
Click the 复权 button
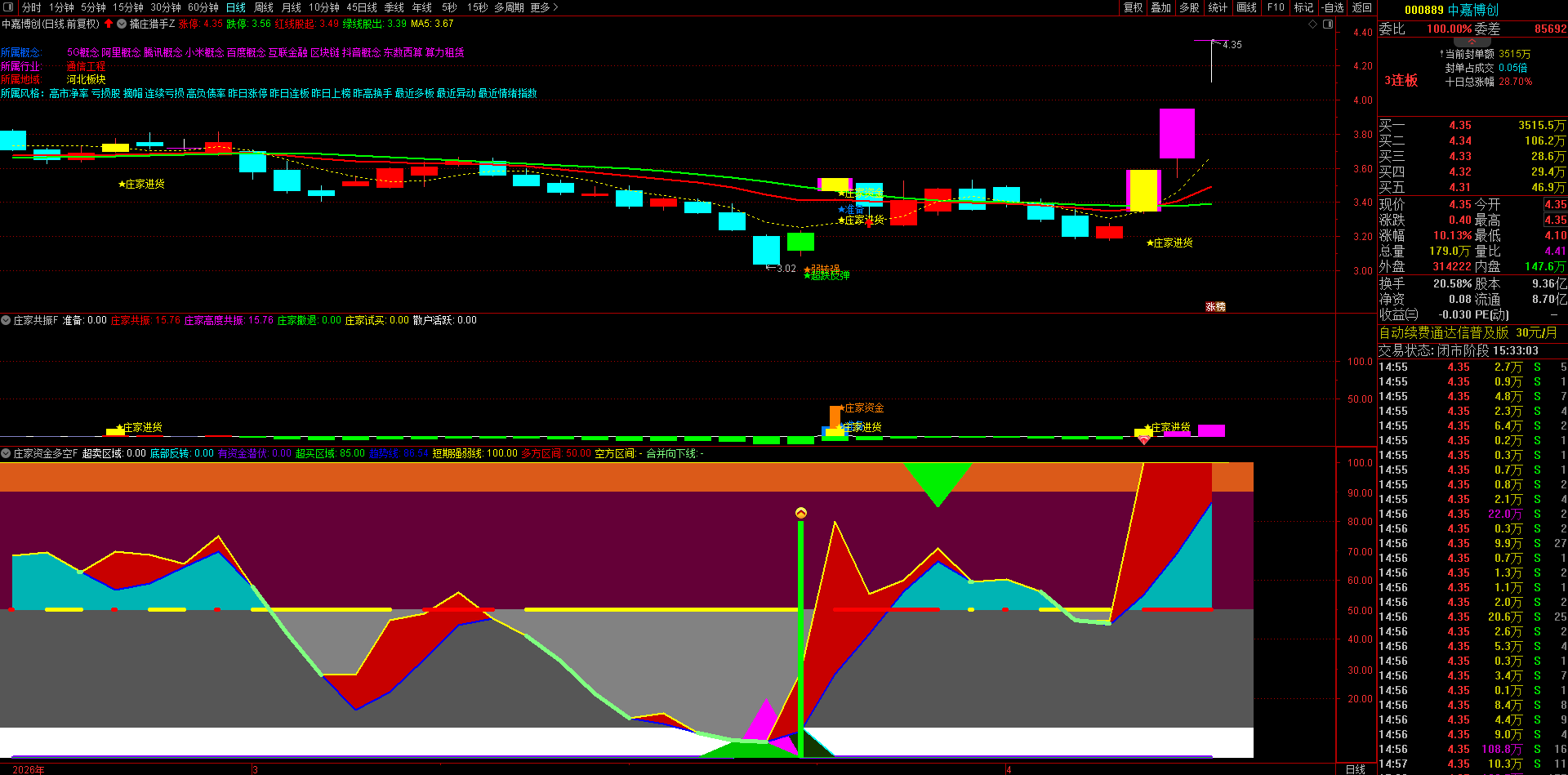pyautogui.click(x=1134, y=7)
